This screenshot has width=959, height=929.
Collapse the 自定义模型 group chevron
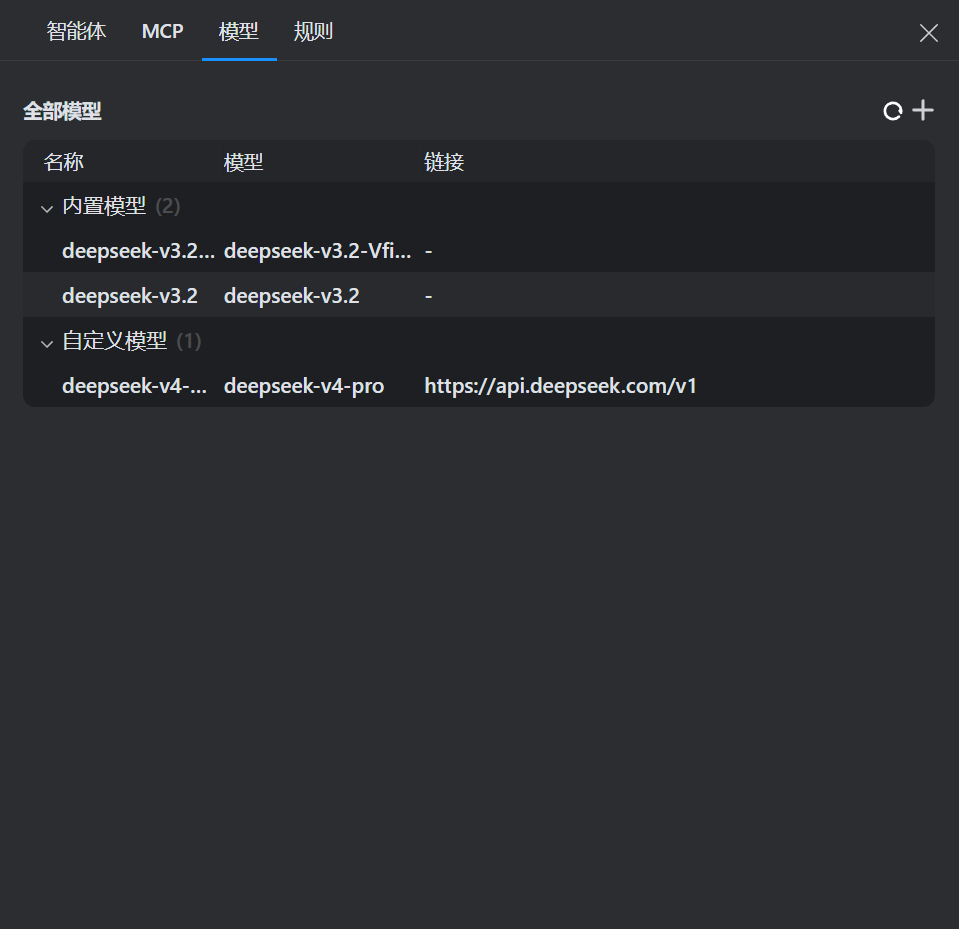click(x=47, y=344)
